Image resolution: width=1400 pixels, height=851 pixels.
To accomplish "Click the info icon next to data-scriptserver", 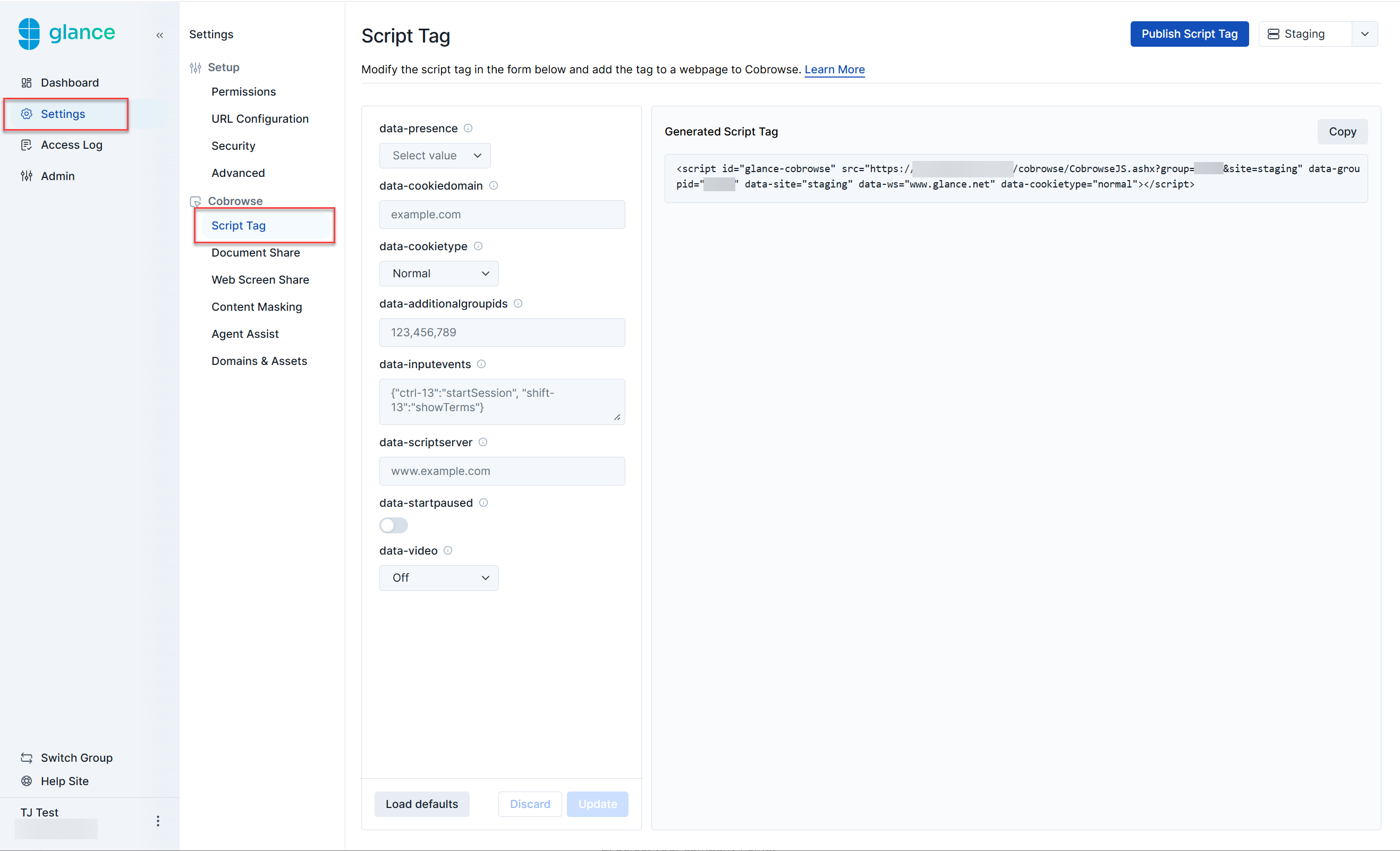I will point(483,442).
